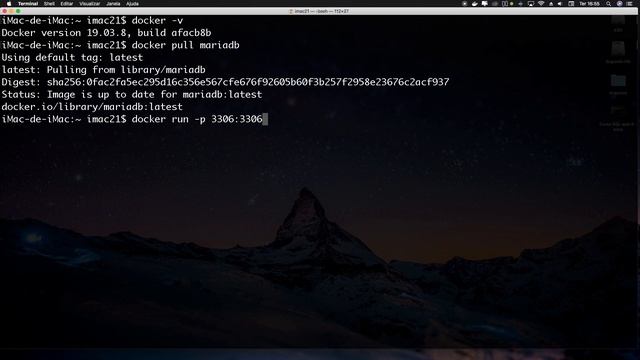Close the Terminal window with red button

coord(5,11)
